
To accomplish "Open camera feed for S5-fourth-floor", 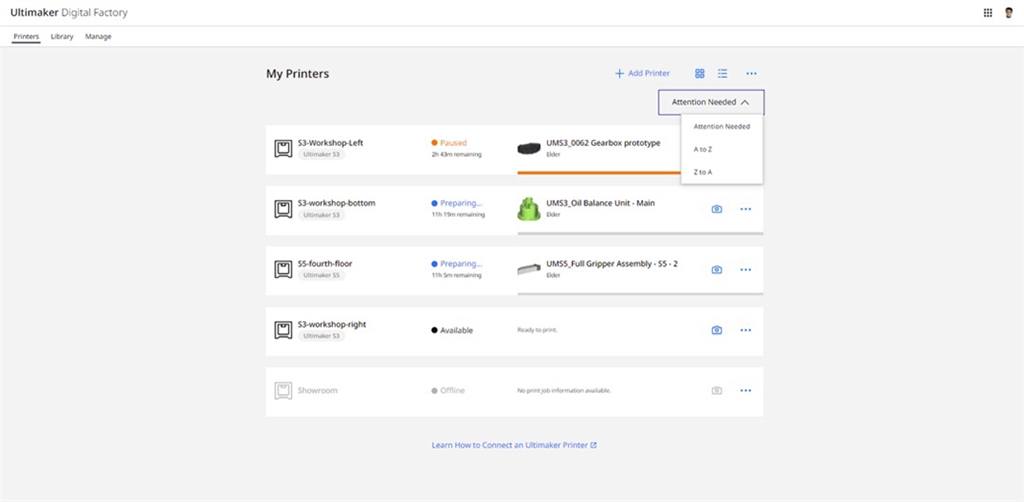I will click(717, 270).
